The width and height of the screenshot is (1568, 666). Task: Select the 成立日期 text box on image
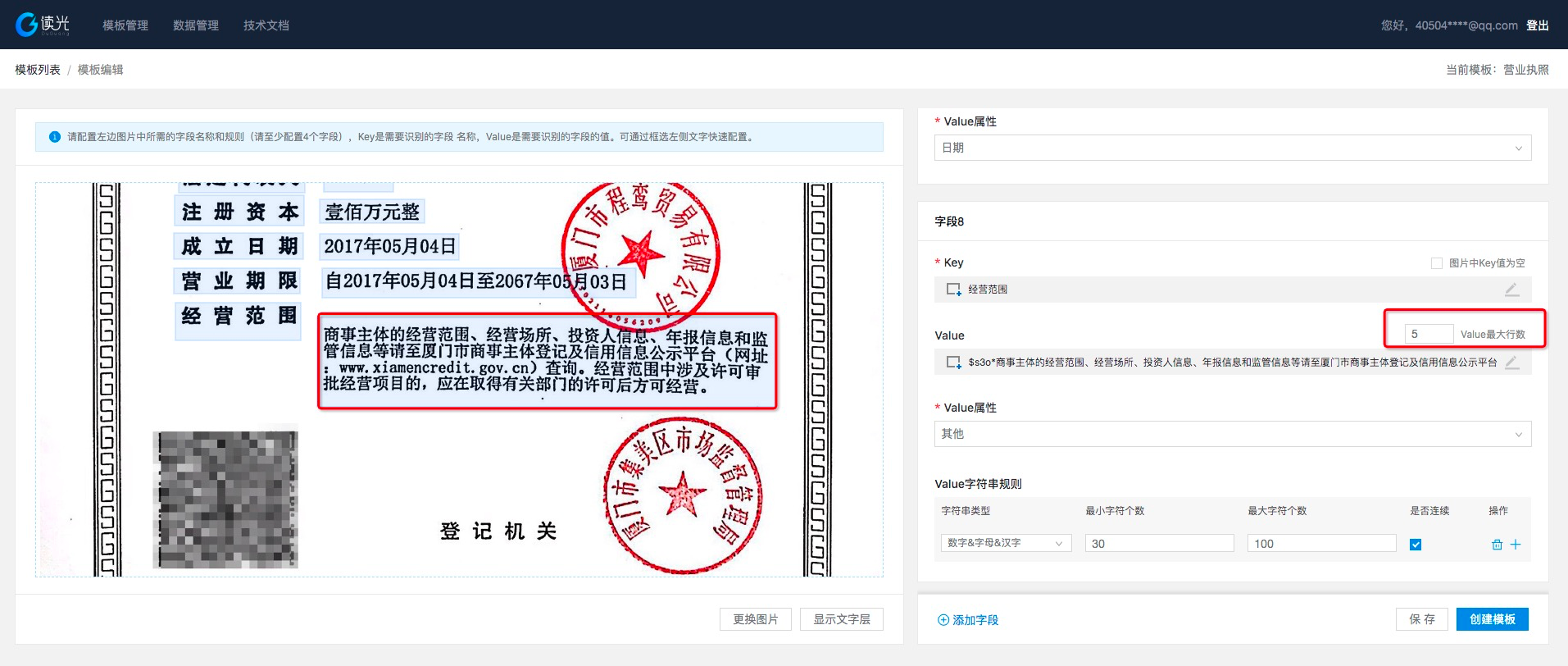(x=239, y=246)
